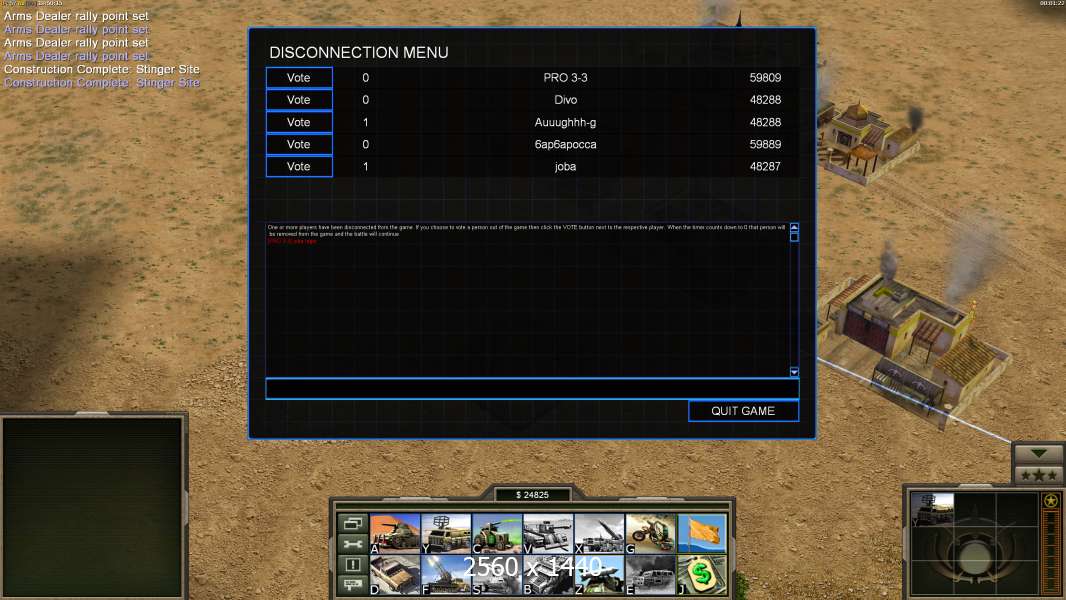Click the chat log scroll up arrow
Viewport: 1066px width, 600px height.
coord(794,227)
